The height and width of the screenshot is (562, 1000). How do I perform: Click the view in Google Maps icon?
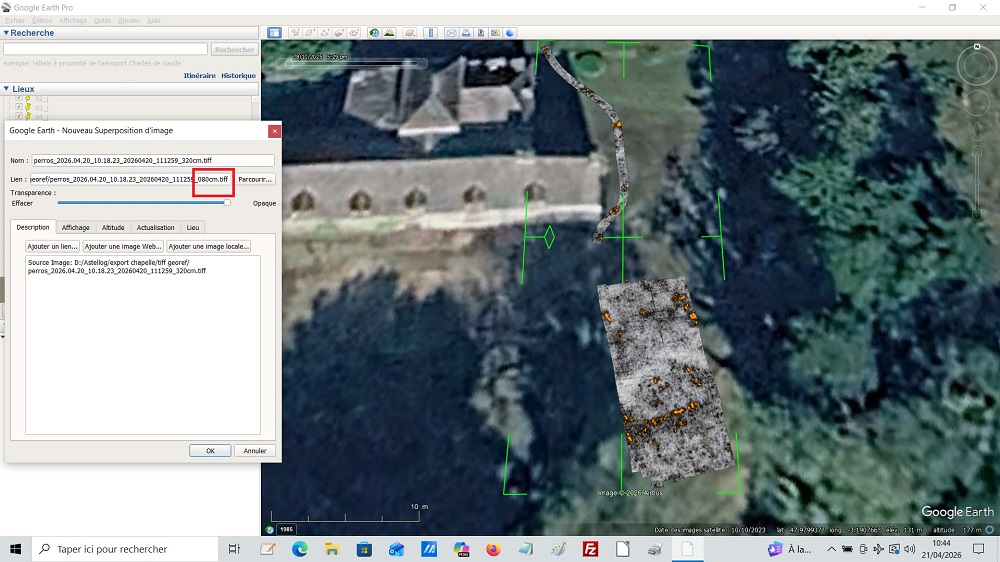pos(496,32)
